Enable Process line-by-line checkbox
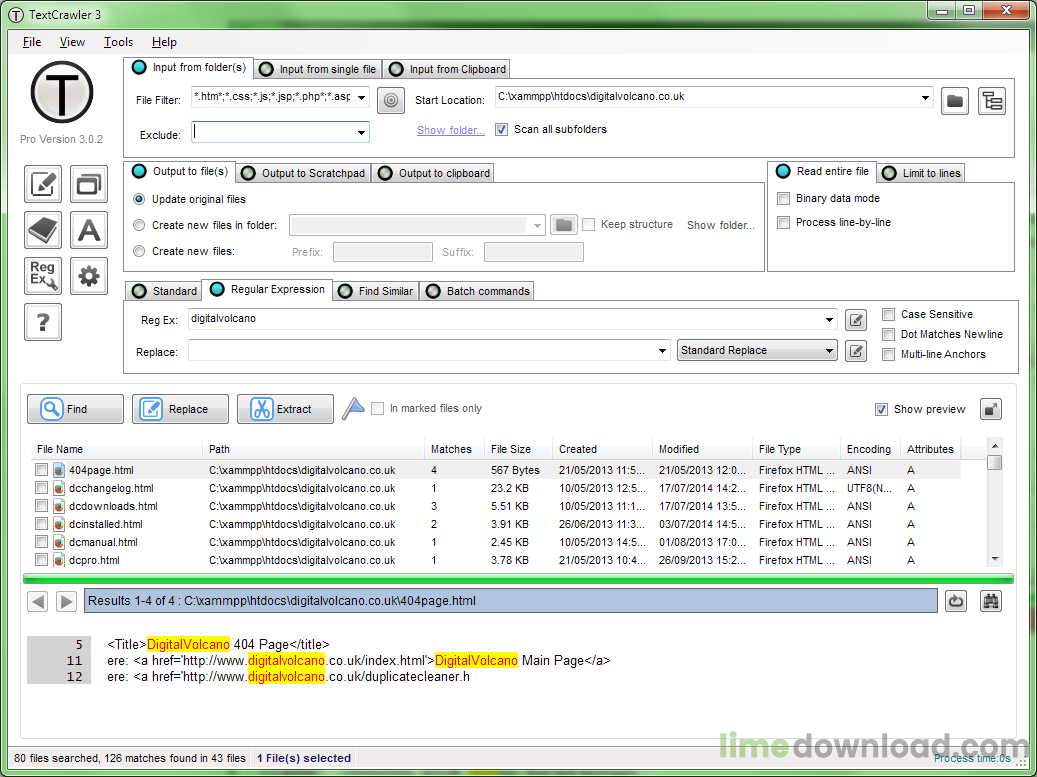 tap(784, 222)
